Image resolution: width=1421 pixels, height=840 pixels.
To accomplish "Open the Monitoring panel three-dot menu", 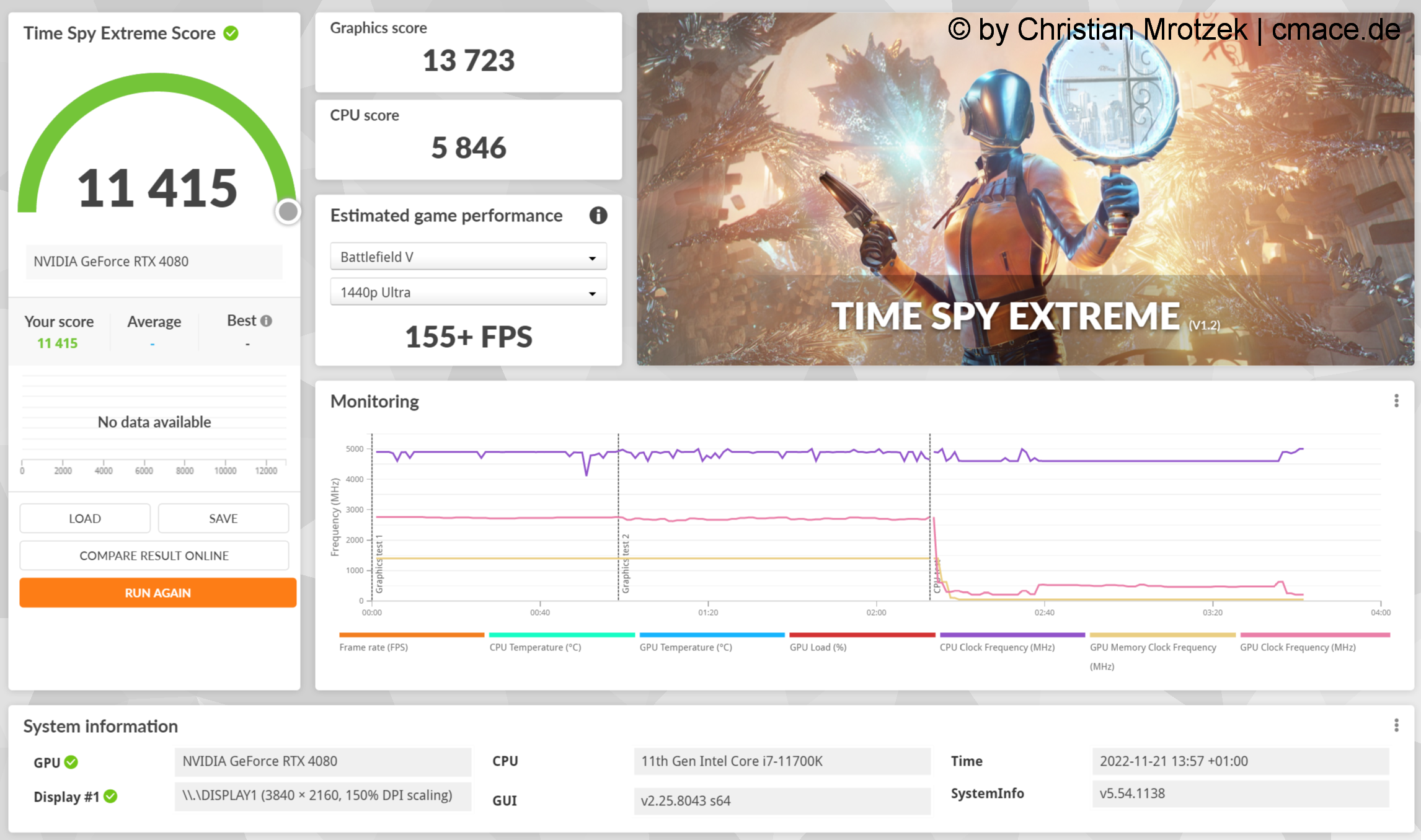I will tap(1396, 401).
